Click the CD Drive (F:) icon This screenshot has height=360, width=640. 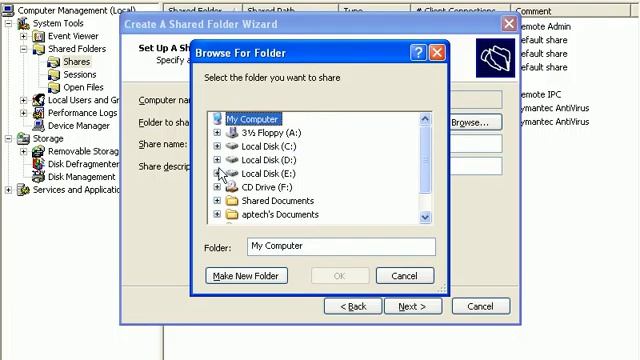232,187
